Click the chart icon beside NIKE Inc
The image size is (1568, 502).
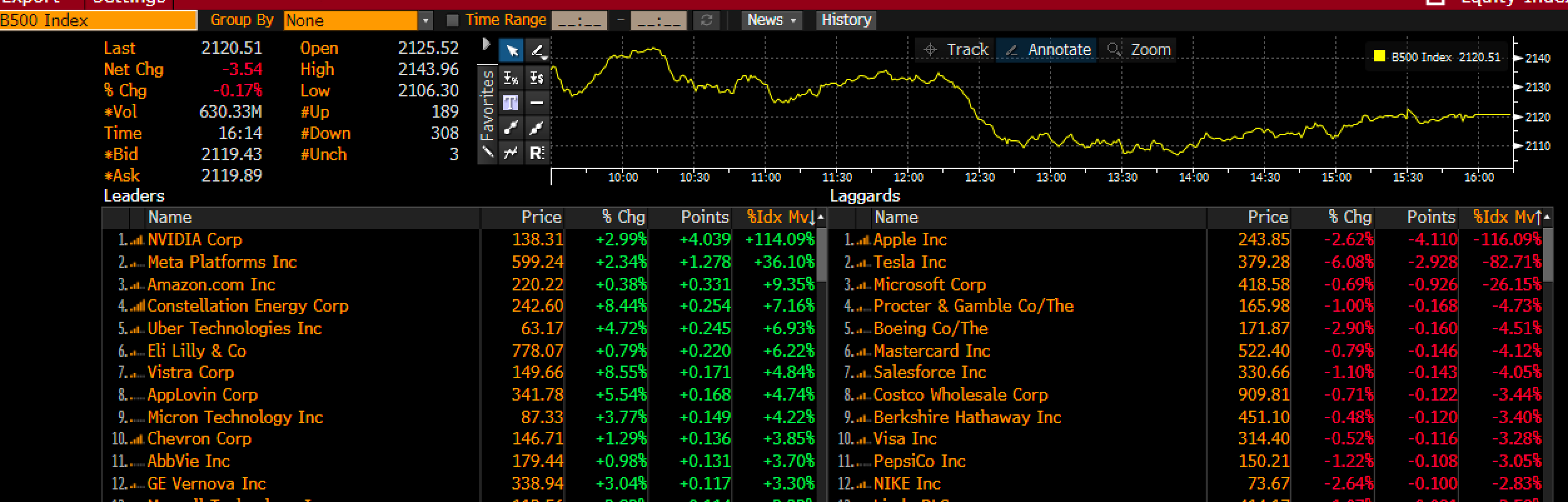point(863,484)
